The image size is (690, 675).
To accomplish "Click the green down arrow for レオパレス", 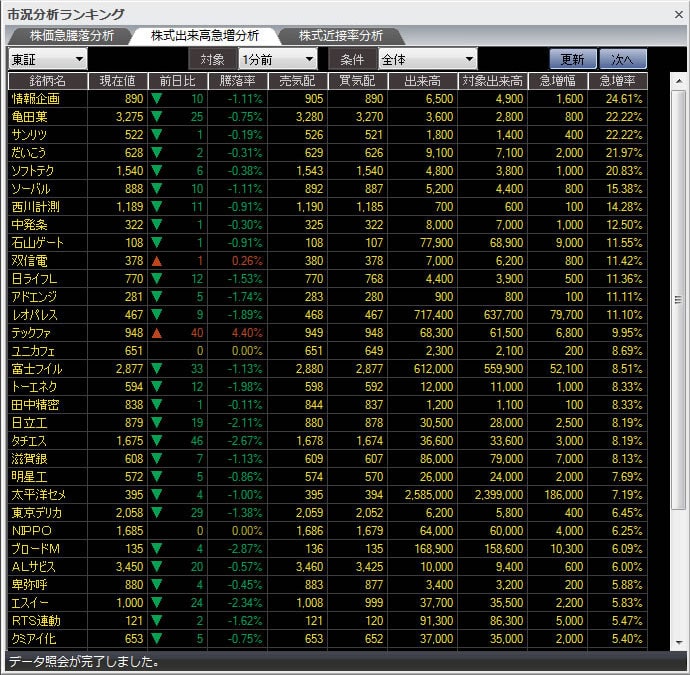I will 157,315.
